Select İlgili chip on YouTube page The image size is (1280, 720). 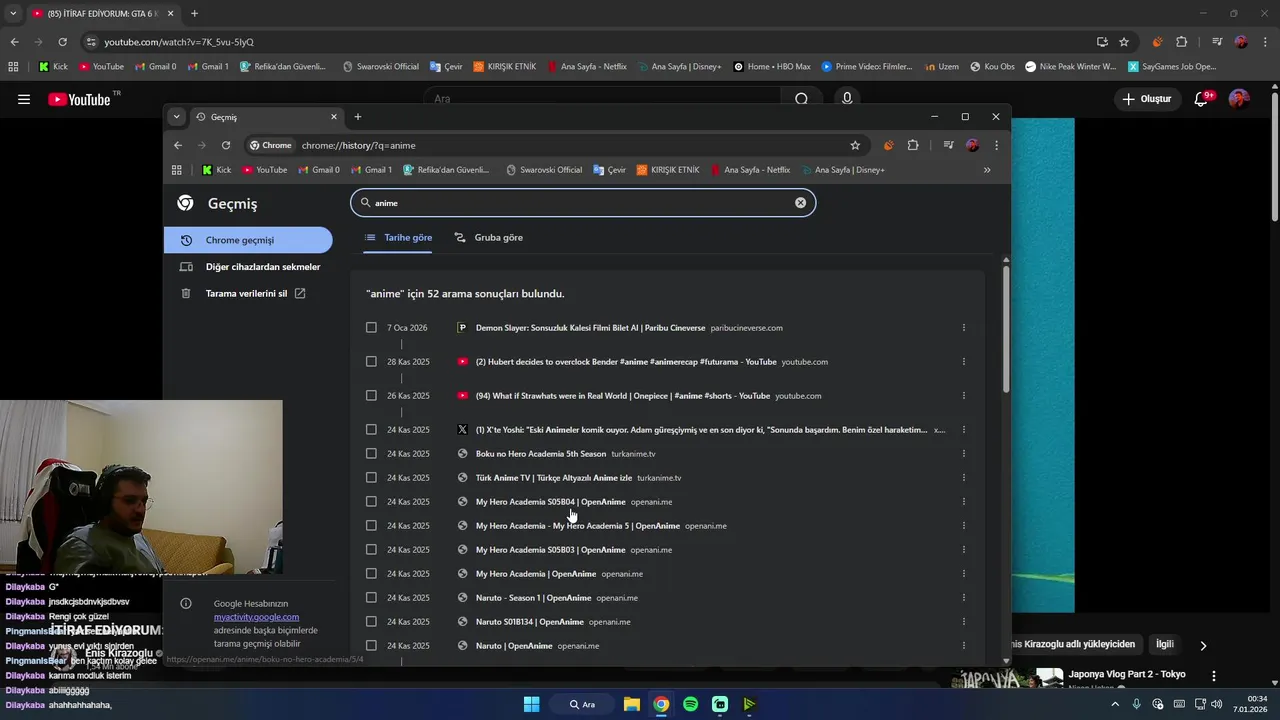[x=1164, y=644]
